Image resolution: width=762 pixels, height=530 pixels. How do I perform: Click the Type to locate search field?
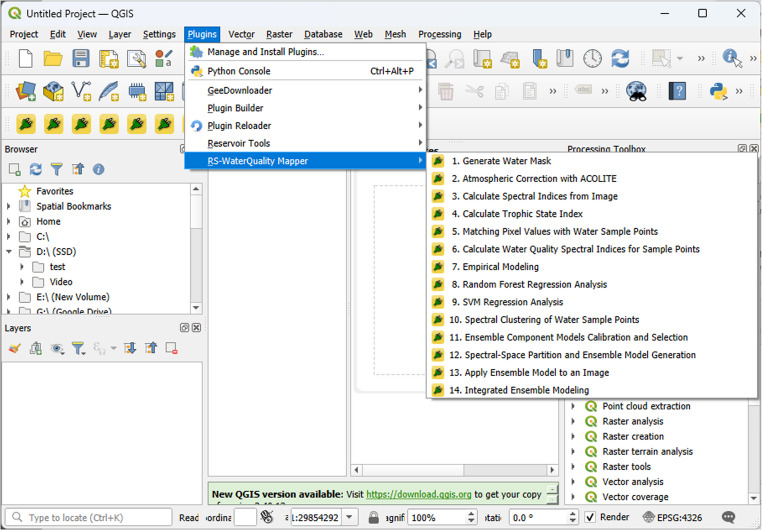coord(88,517)
